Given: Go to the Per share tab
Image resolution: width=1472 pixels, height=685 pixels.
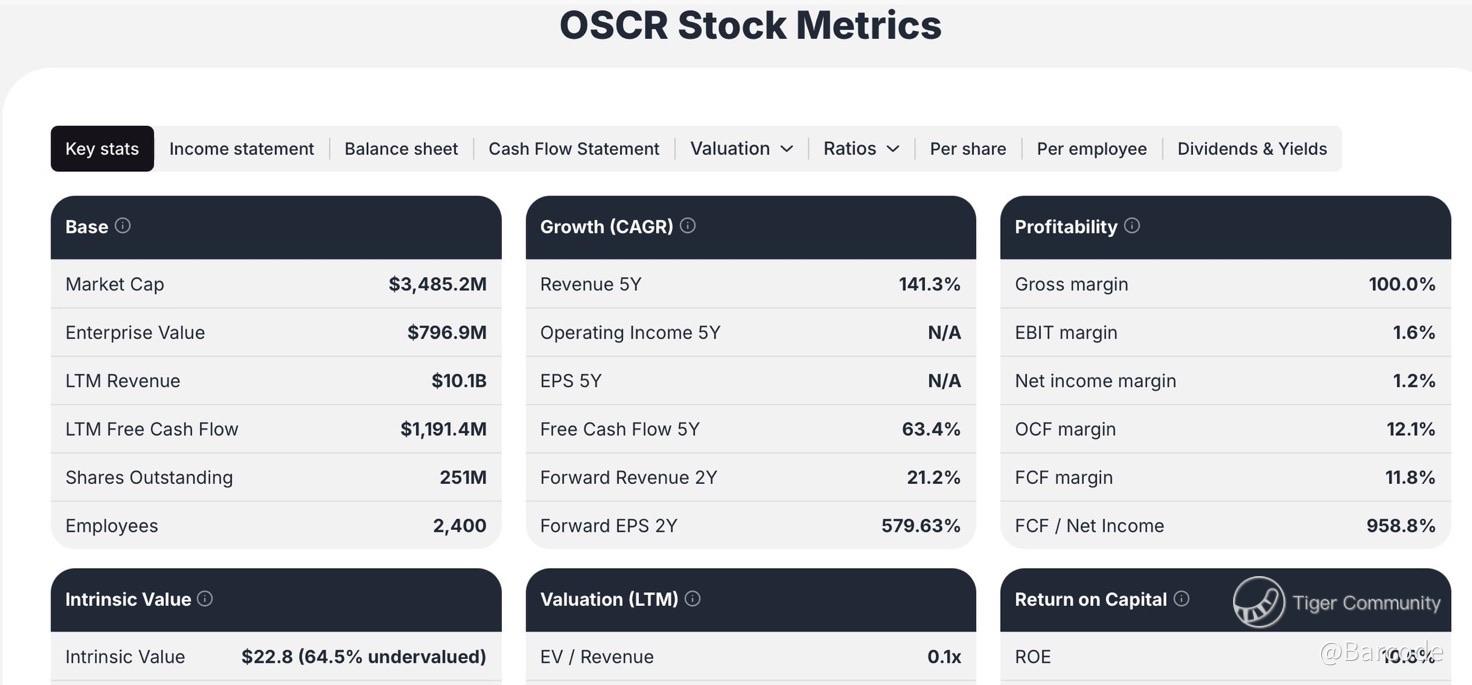Looking at the screenshot, I should (x=968, y=149).
